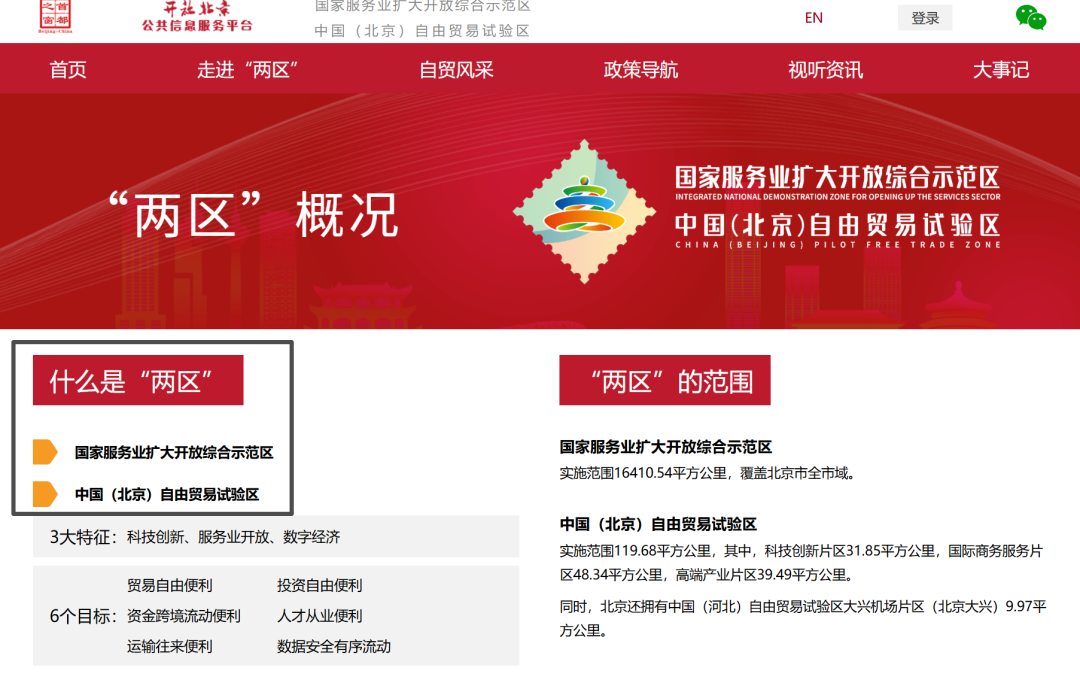Image resolution: width=1080 pixels, height=689 pixels.
Task: Click the "两区"的范围 red heading
Action: click(x=665, y=380)
